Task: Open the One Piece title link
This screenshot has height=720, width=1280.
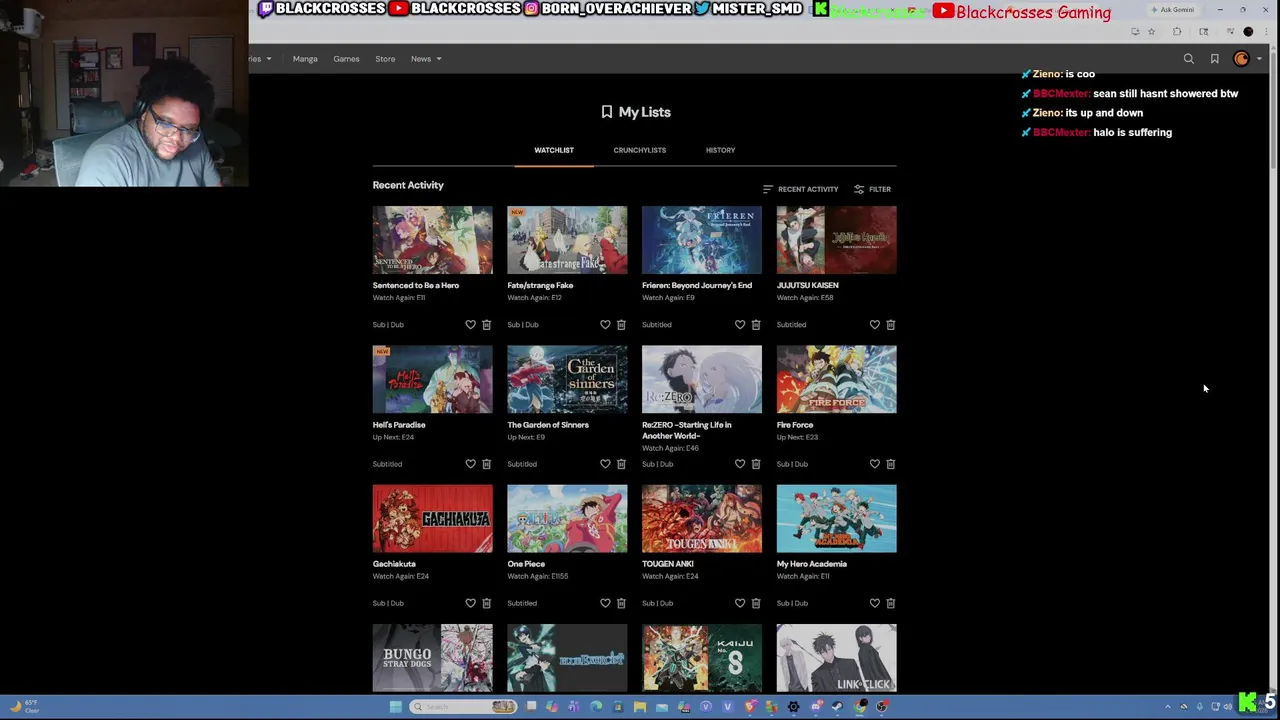Action: 526,564
